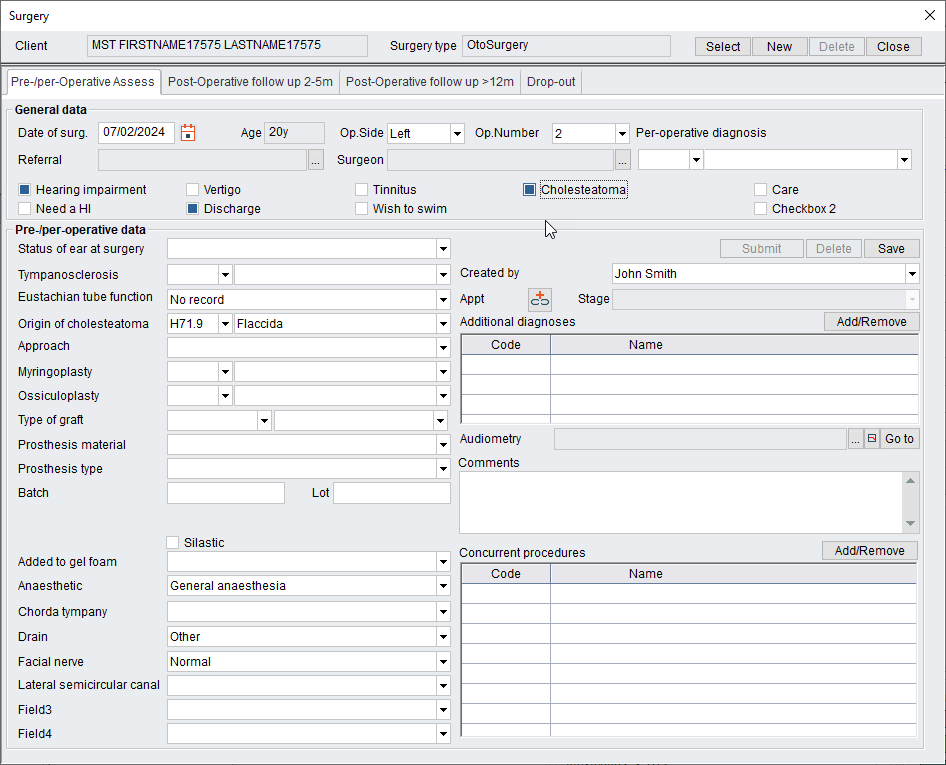The height and width of the screenshot is (765, 946).
Task: Open the Prosthesis type dropdown
Action: tap(443, 469)
